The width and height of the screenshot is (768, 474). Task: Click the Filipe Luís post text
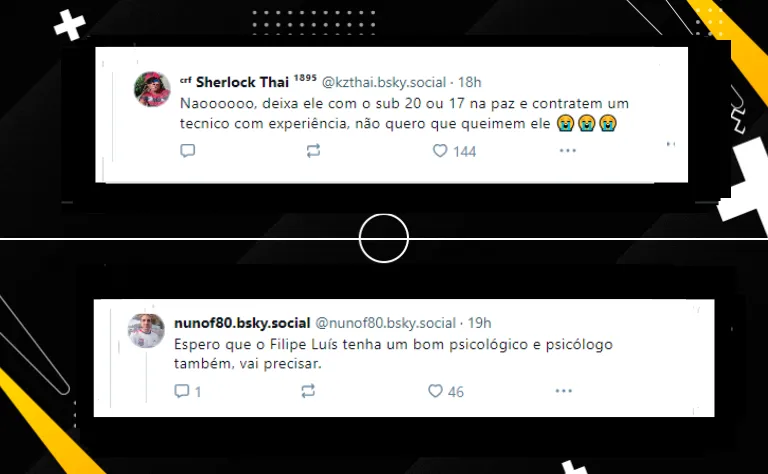[x=393, y=354]
